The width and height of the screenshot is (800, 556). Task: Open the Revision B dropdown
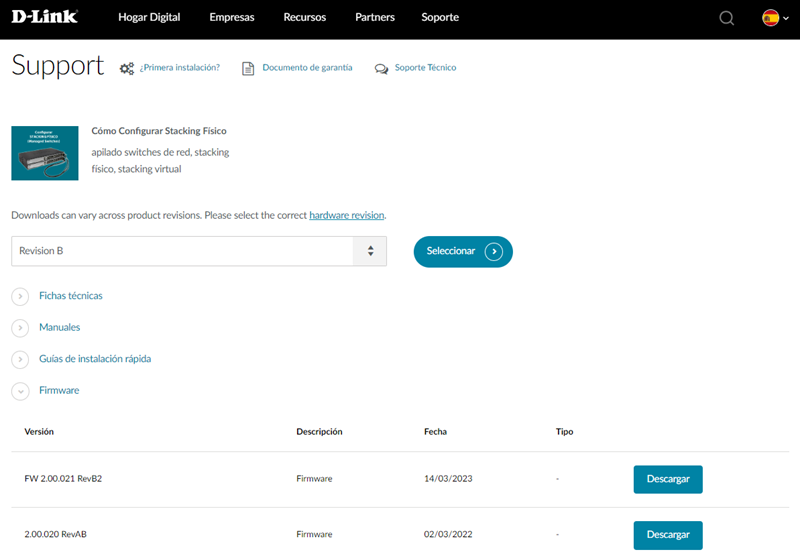pyautogui.click(x=199, y=251)
